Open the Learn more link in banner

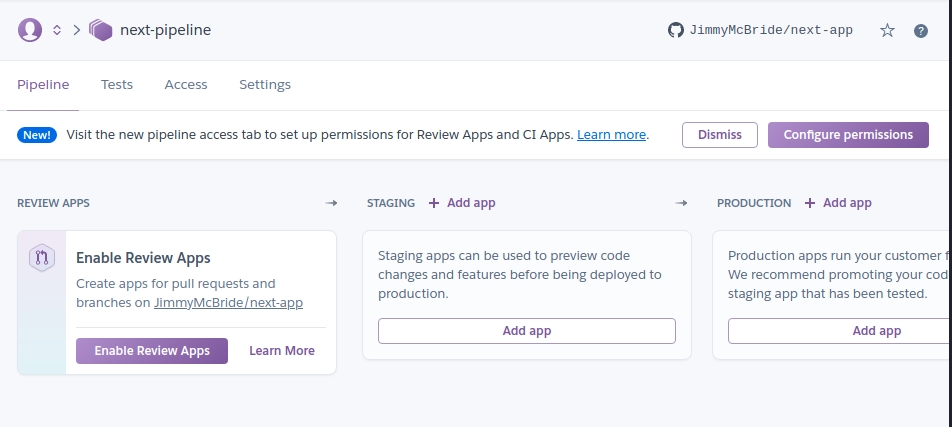click(612, 135)
